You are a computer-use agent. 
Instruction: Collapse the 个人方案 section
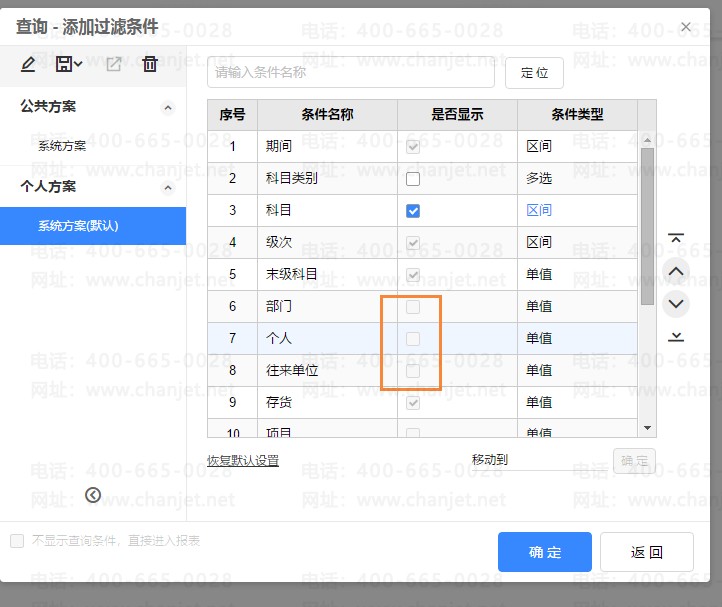167,187
